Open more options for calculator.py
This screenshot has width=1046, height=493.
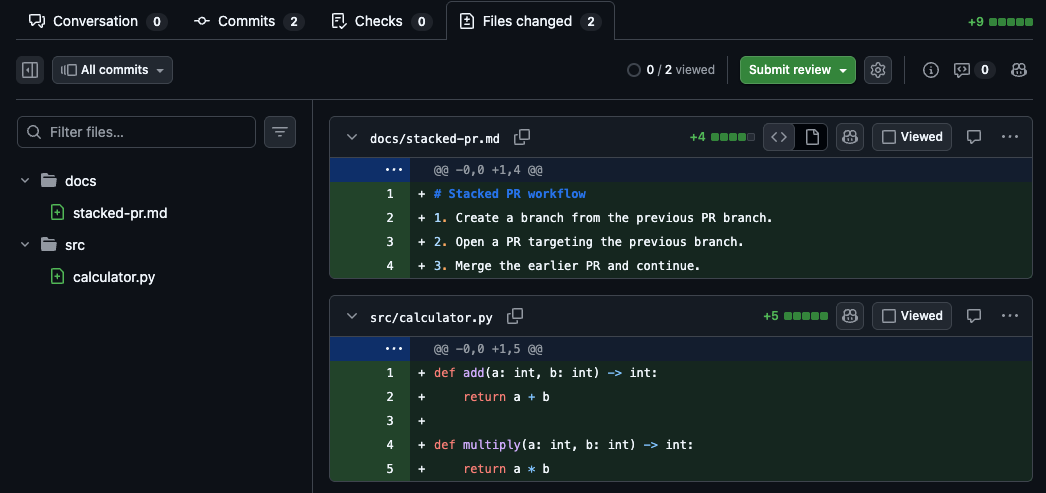tap(1010, 316)
